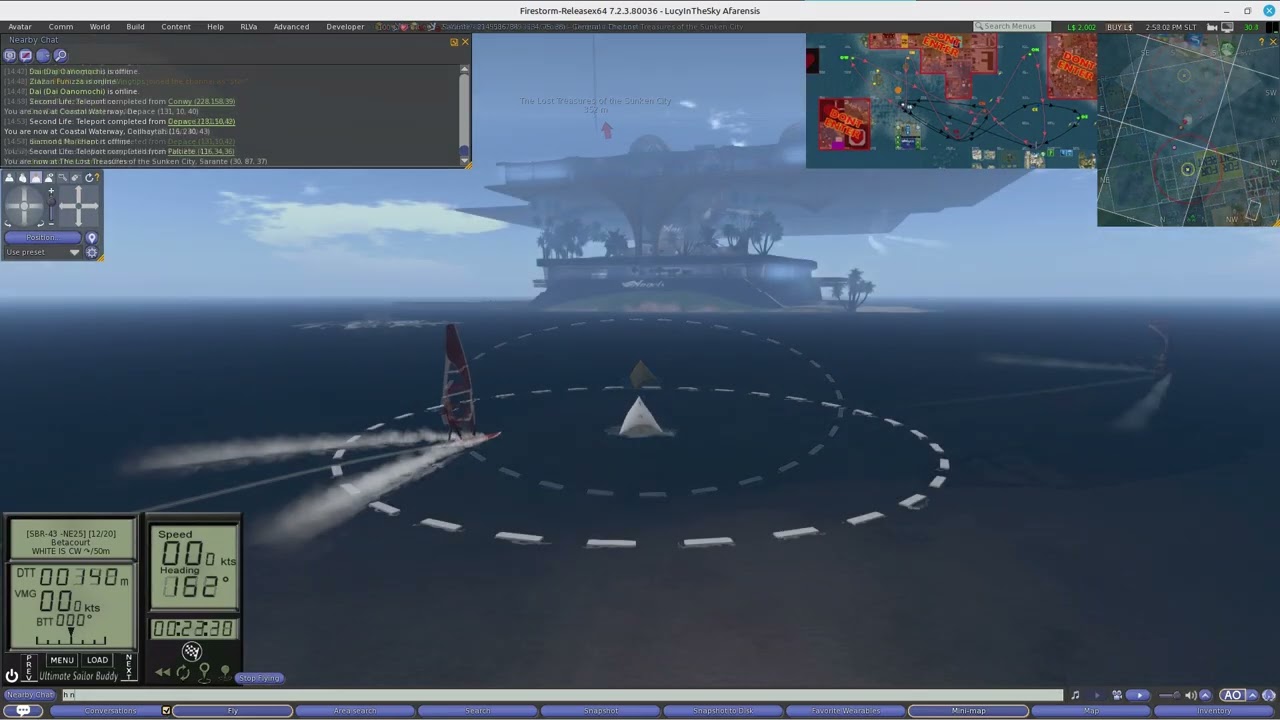1280x720 pixels.
Task: Click the camera orbit joystick
Action: (x=24, y=207)
